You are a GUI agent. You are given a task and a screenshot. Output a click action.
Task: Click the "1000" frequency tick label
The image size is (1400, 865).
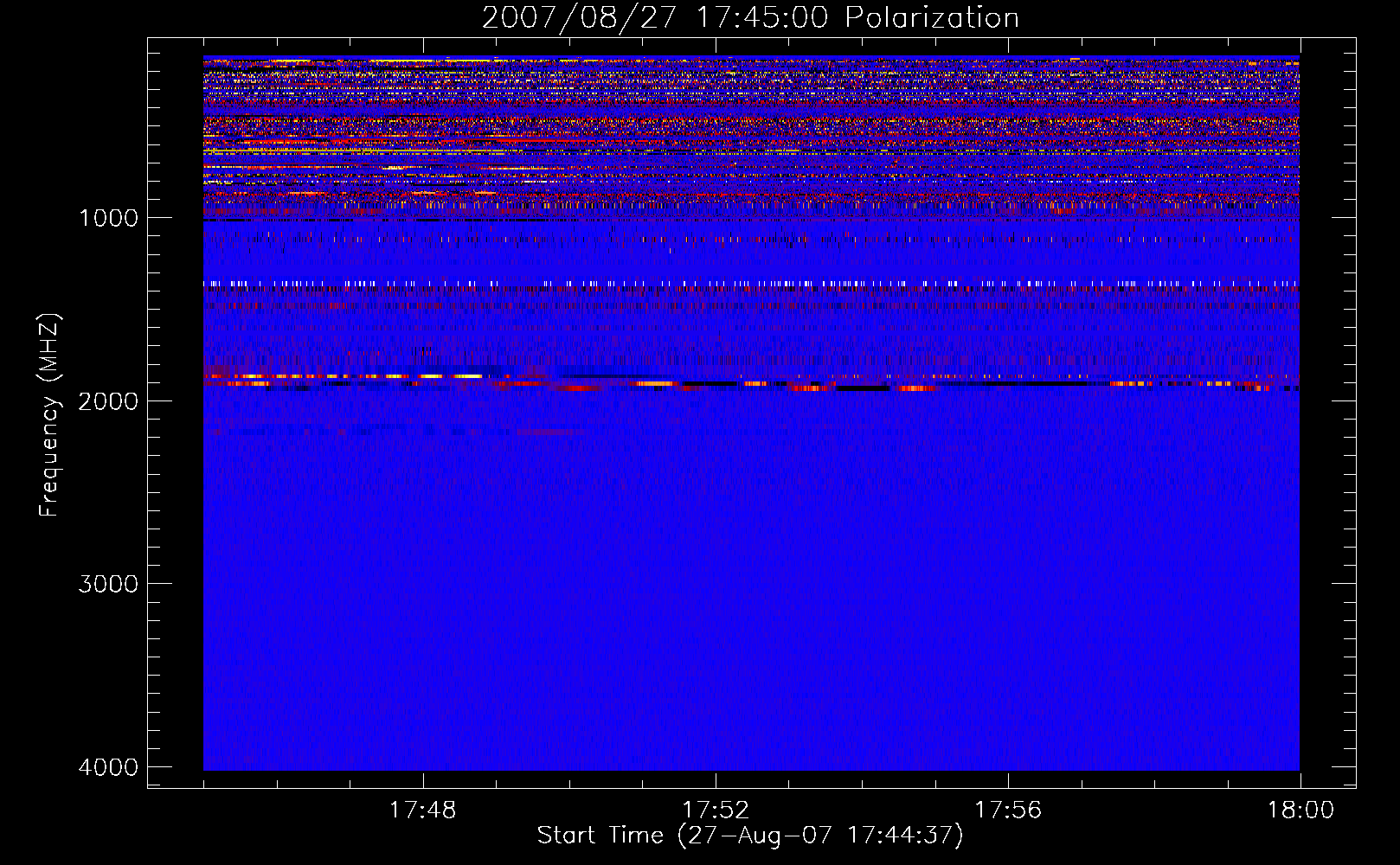pyautogui.click(x=108, y=218)
